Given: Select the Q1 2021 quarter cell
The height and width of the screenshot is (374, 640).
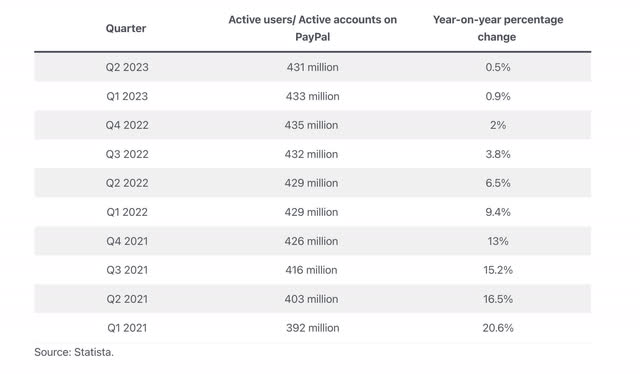Looking at the screenshot, I should 127,328.
